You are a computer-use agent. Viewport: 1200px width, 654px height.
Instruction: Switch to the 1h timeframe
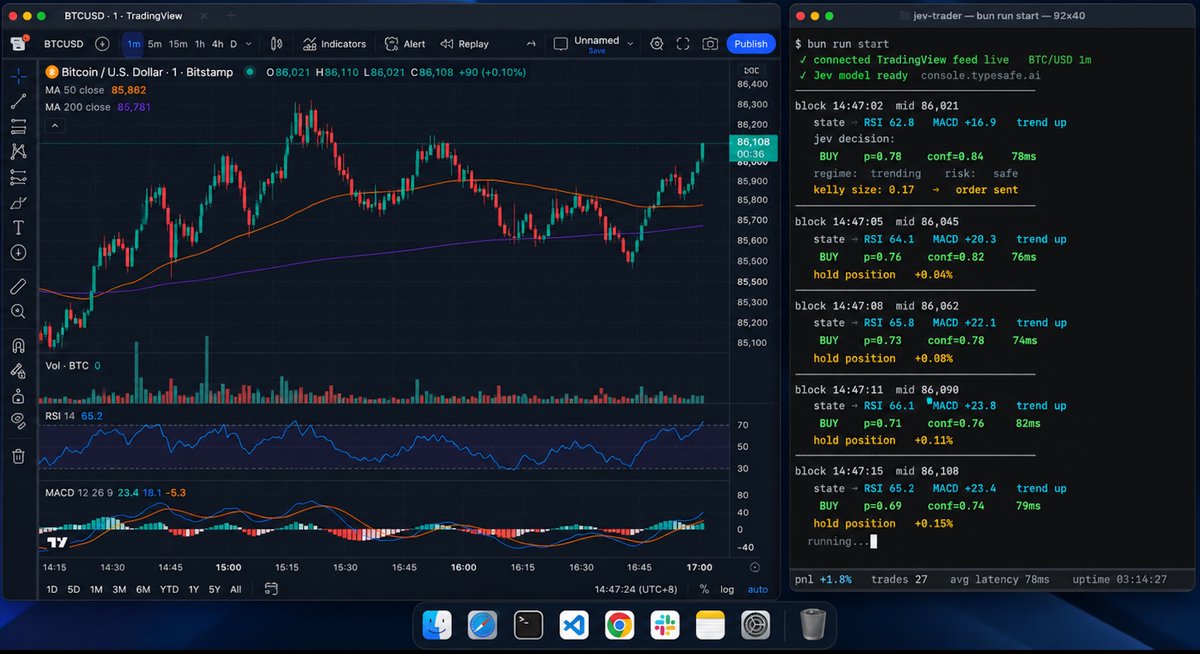pos(200,44)
